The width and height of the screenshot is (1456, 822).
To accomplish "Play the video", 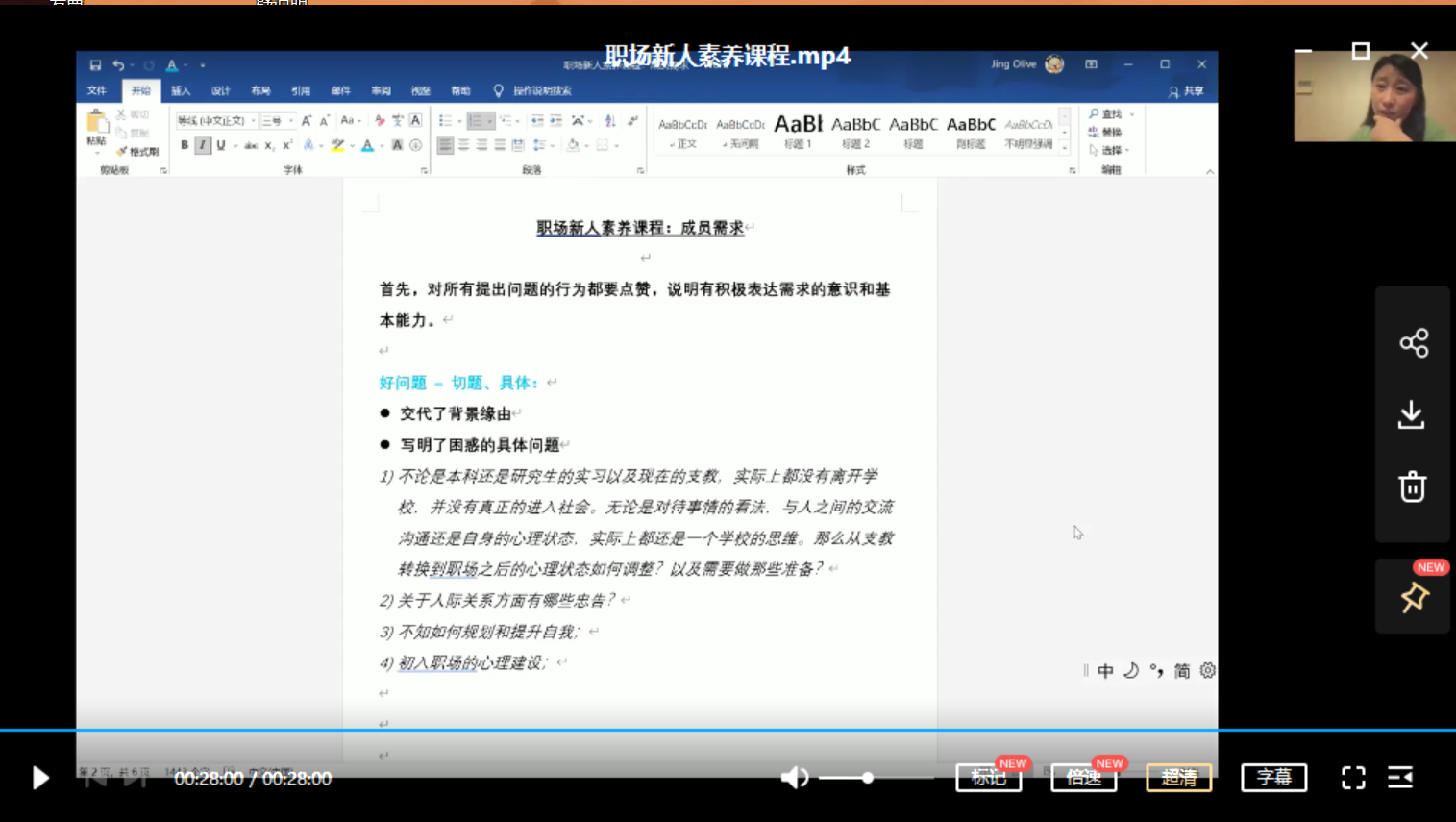I will coord(39,778).
